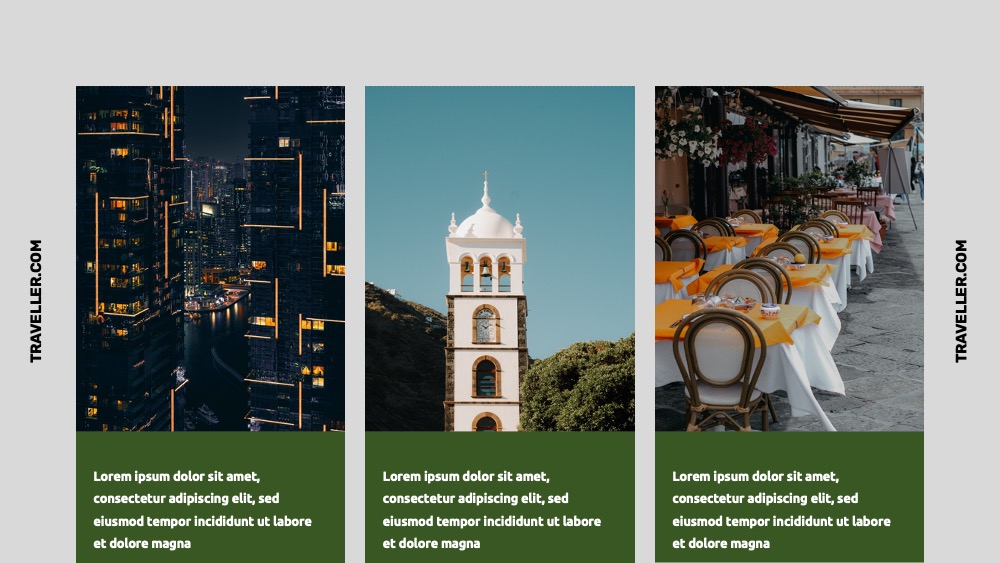Select Lorem ipsum text under restaurant photo
Image resolution: width=1000 pixels, height=563 pixels.
781,509
